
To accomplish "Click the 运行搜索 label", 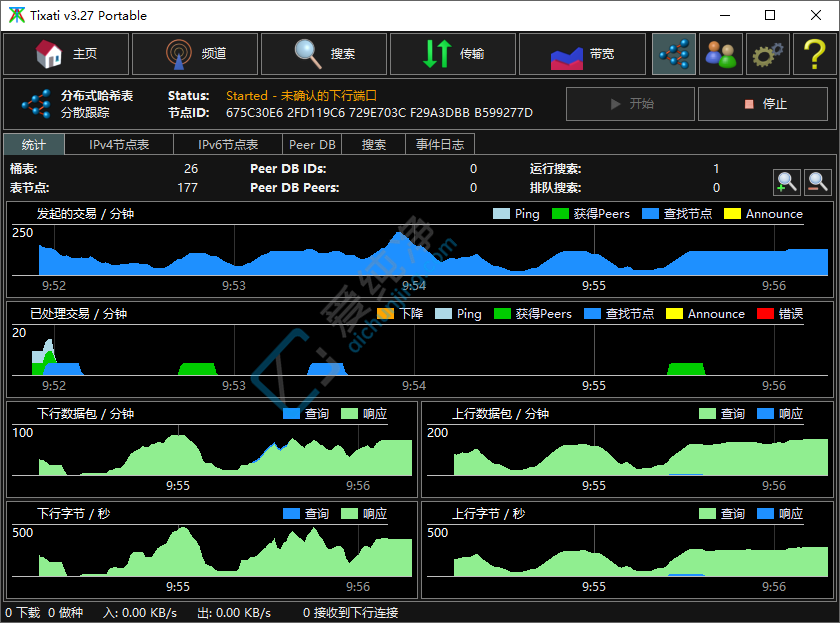I will [556, 169].
